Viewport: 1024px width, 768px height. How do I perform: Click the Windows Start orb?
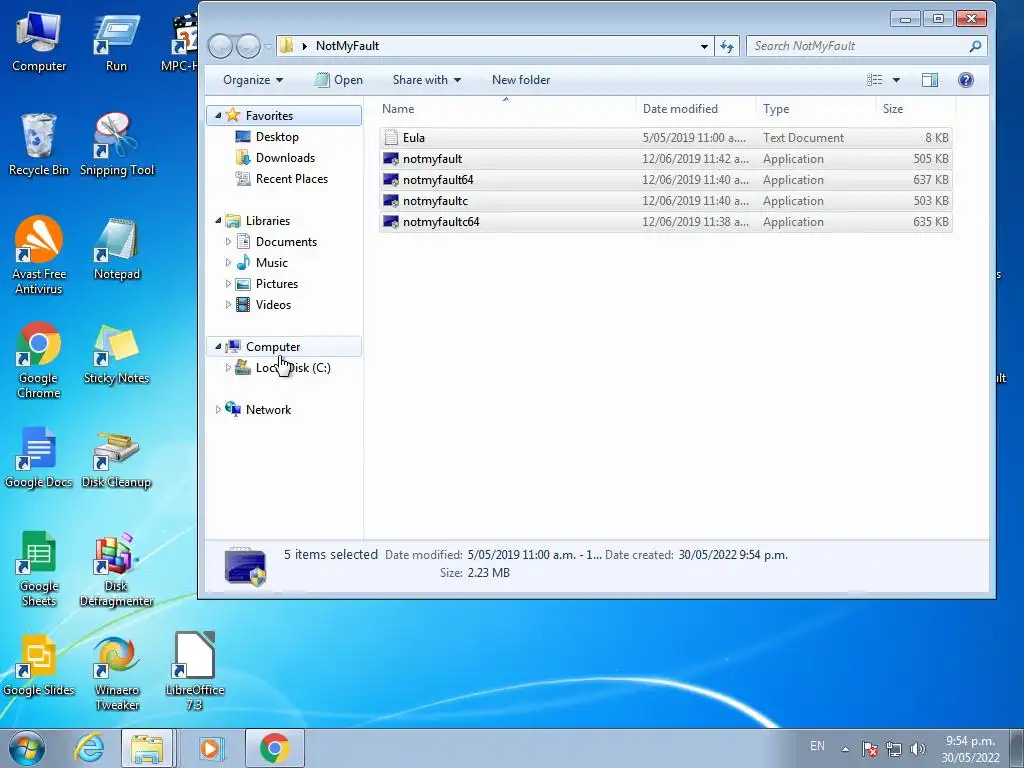pos(27,748)
